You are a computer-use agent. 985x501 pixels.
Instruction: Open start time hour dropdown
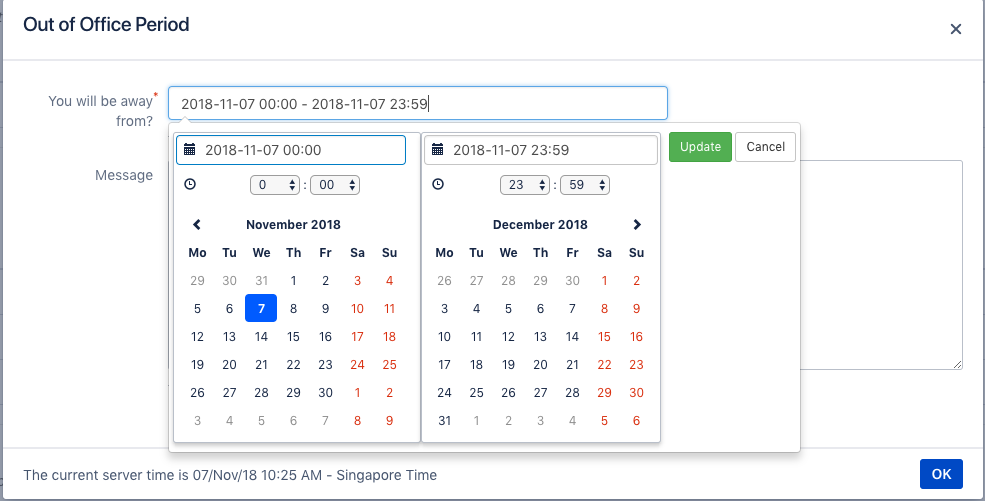point(275,185)
